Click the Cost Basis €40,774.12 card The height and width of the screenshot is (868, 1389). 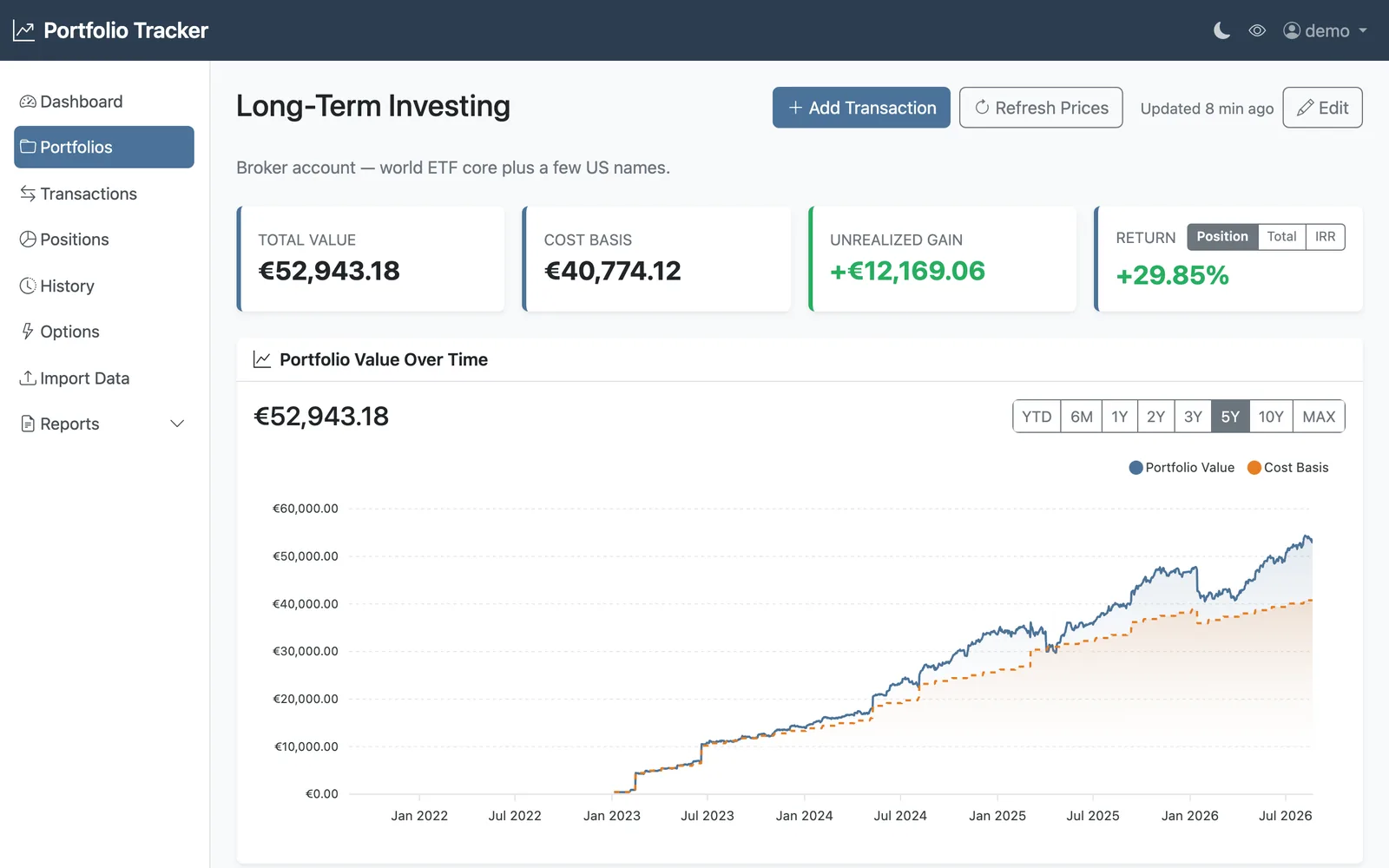(656, 259)
